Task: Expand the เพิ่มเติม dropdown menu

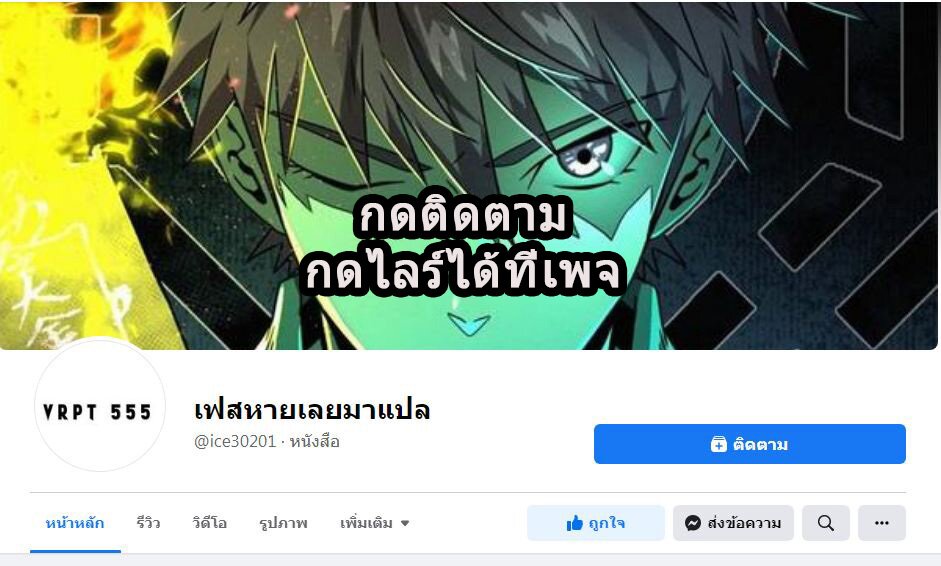Action: click(374, 523)
